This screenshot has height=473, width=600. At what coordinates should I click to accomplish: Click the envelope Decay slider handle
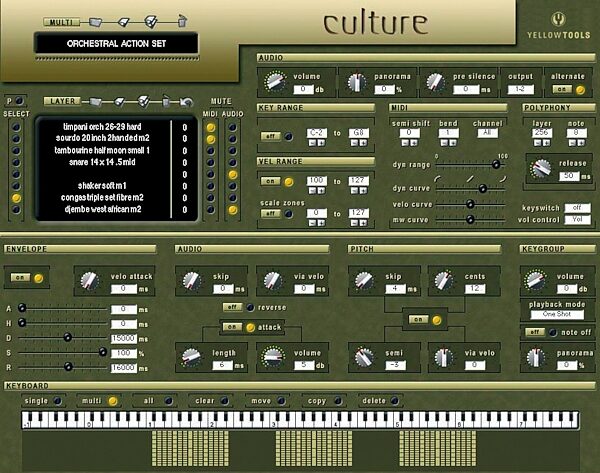[67, 337]
